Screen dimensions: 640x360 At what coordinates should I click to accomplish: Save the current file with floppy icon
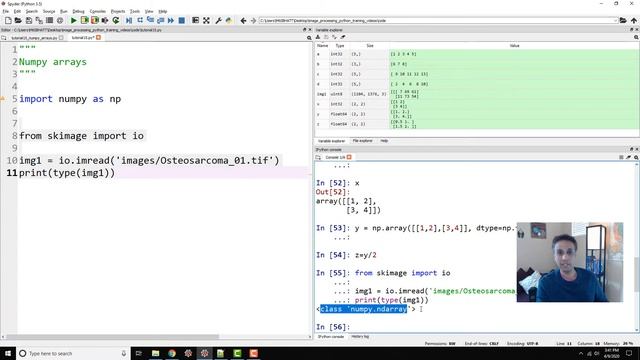(29, 20)
